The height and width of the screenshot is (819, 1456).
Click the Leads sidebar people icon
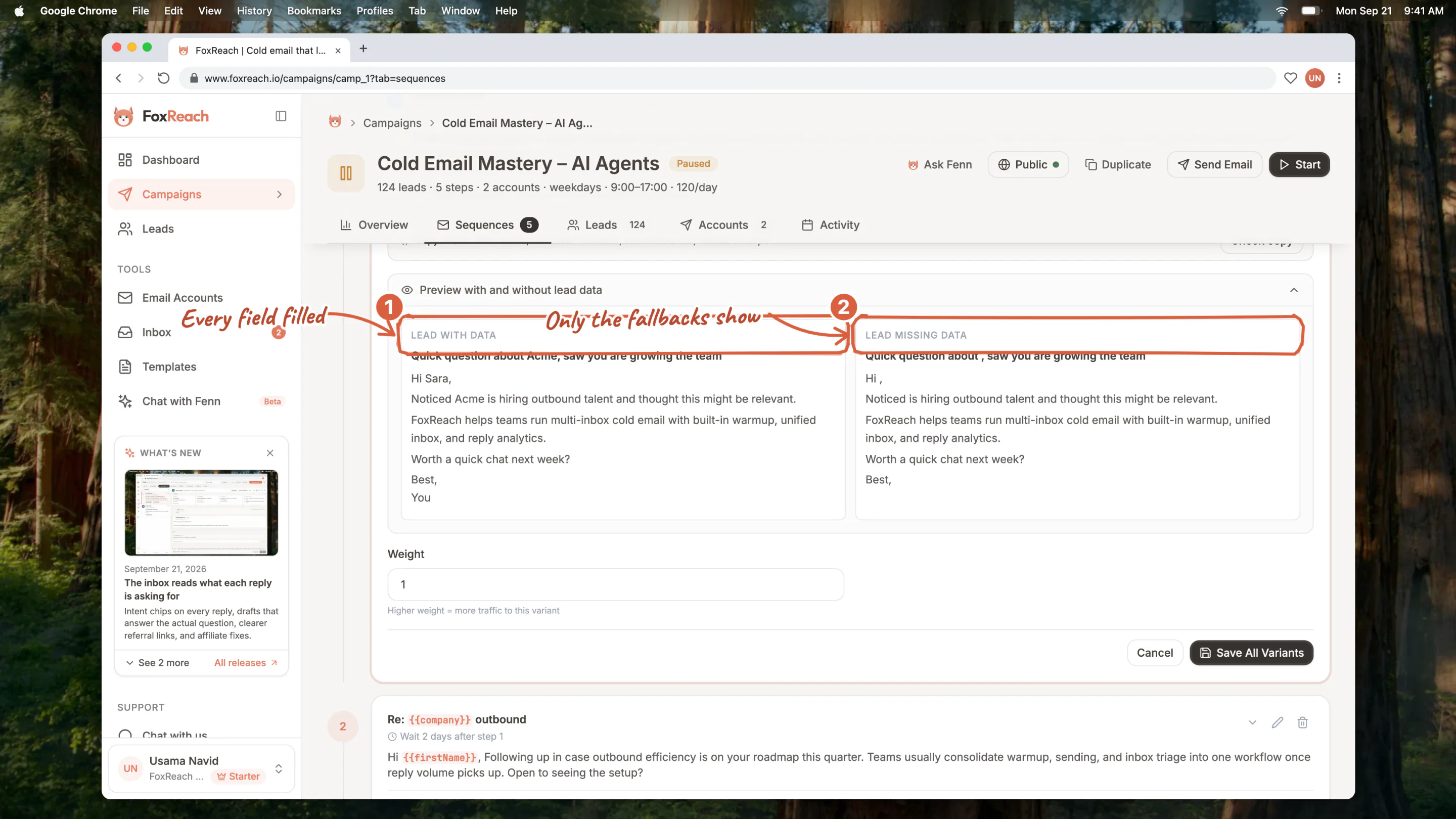pos(125,229)
